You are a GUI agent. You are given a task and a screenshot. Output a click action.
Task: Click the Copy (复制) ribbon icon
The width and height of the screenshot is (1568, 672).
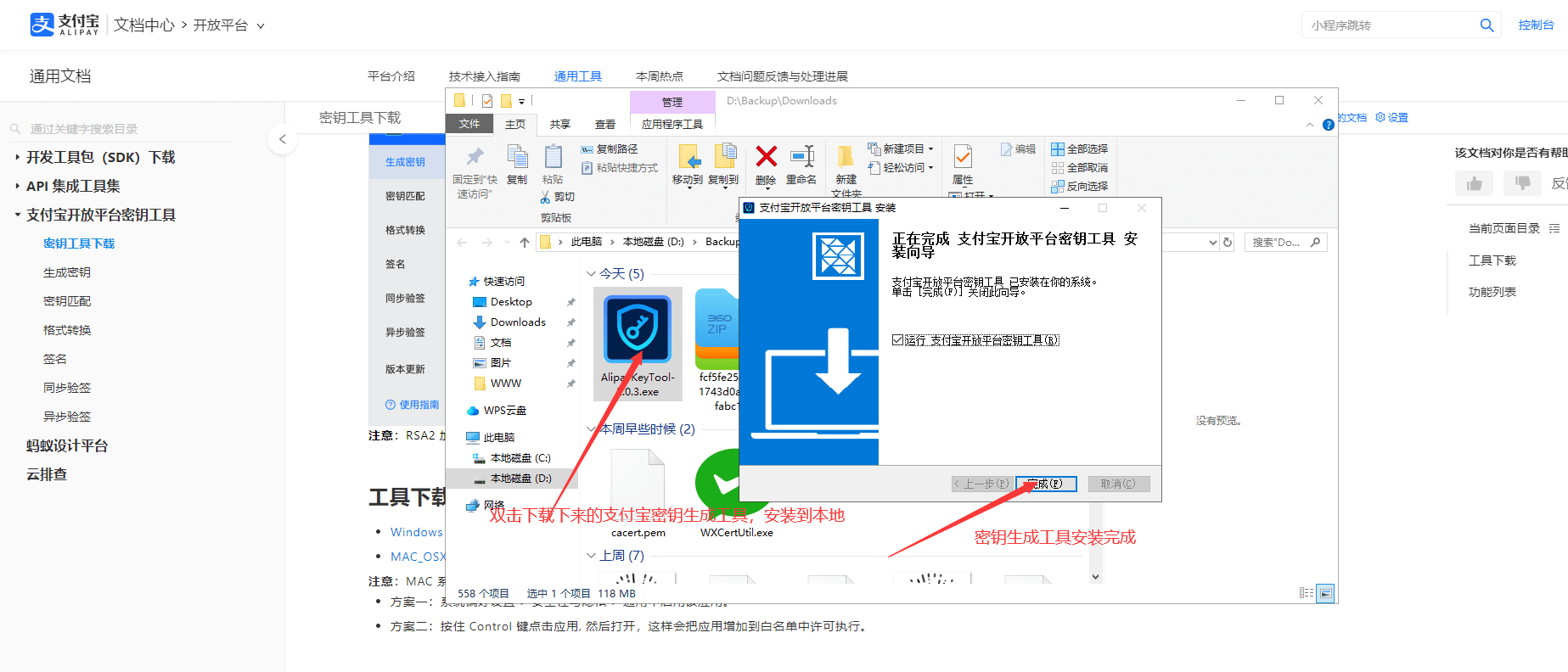coord(517,157)
